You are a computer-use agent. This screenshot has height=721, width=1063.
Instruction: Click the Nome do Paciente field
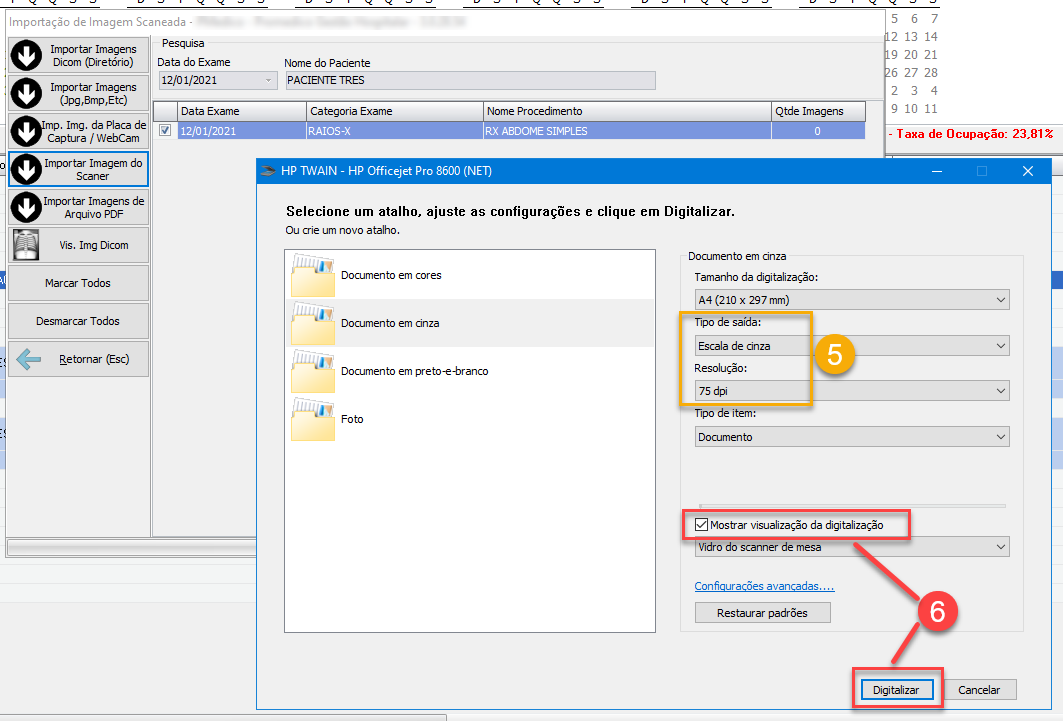coord(470,81)
